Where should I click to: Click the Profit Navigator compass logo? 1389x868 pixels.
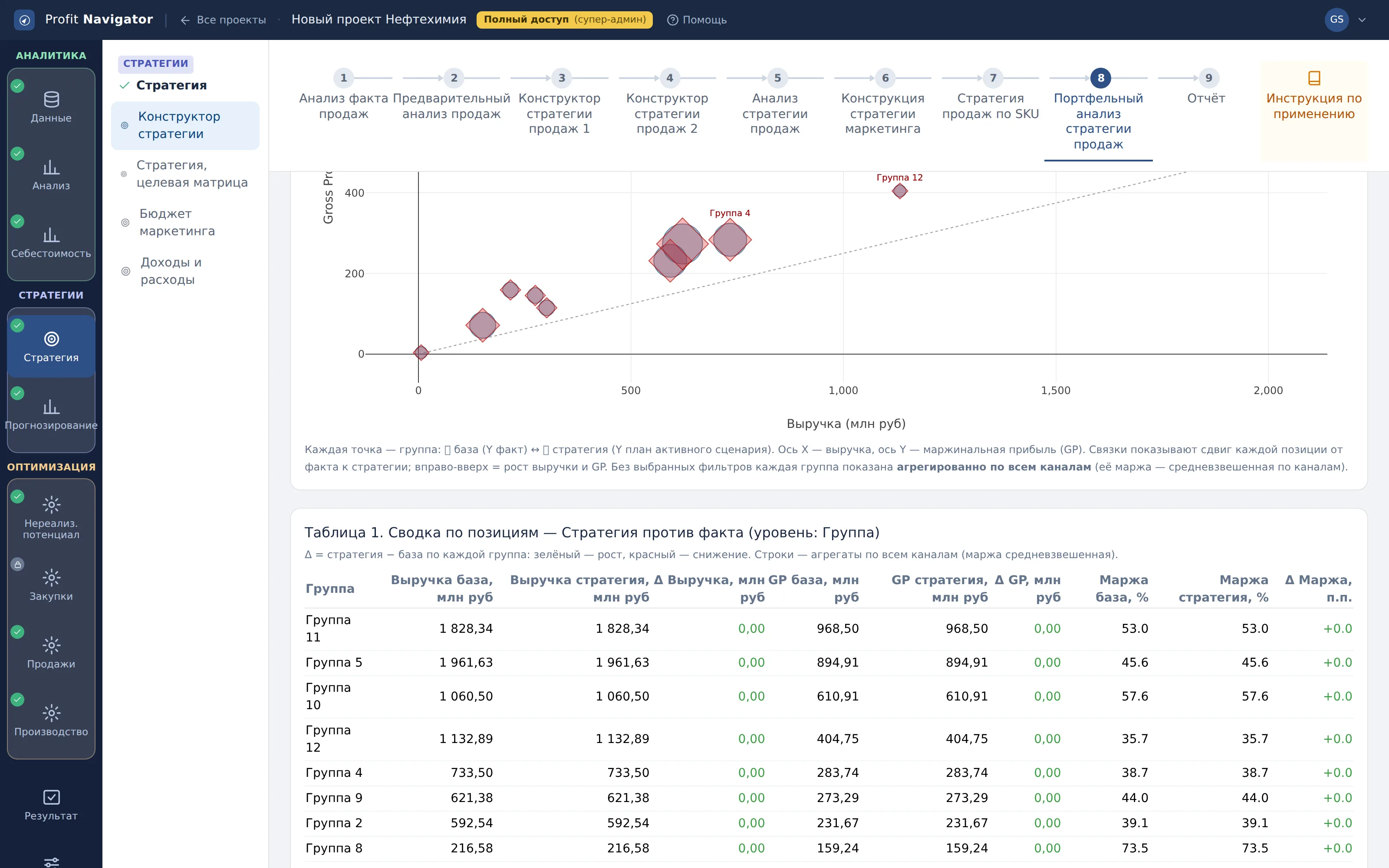[24, 20]
